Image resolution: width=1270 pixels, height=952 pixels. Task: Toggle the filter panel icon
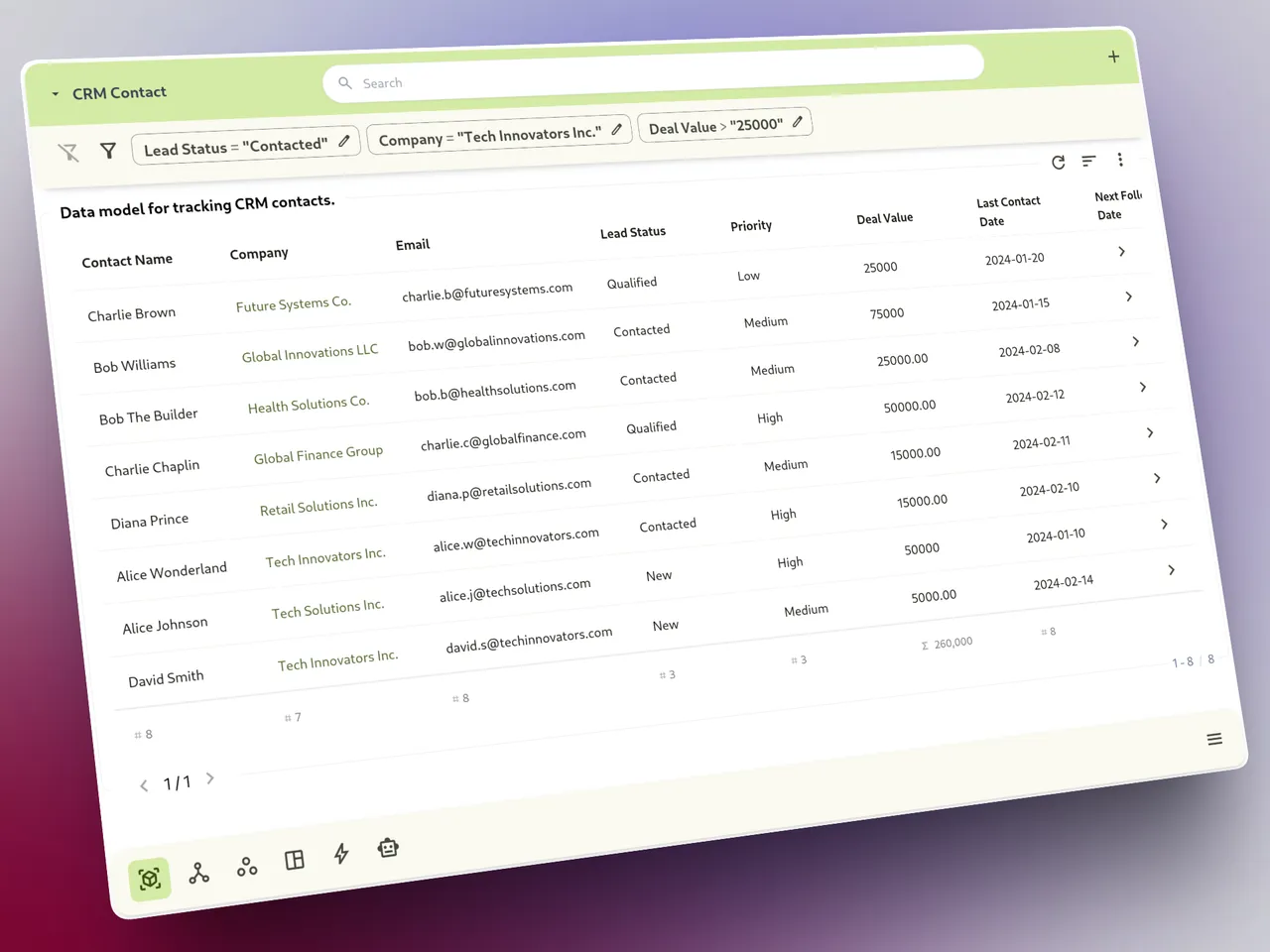point(108,151)
